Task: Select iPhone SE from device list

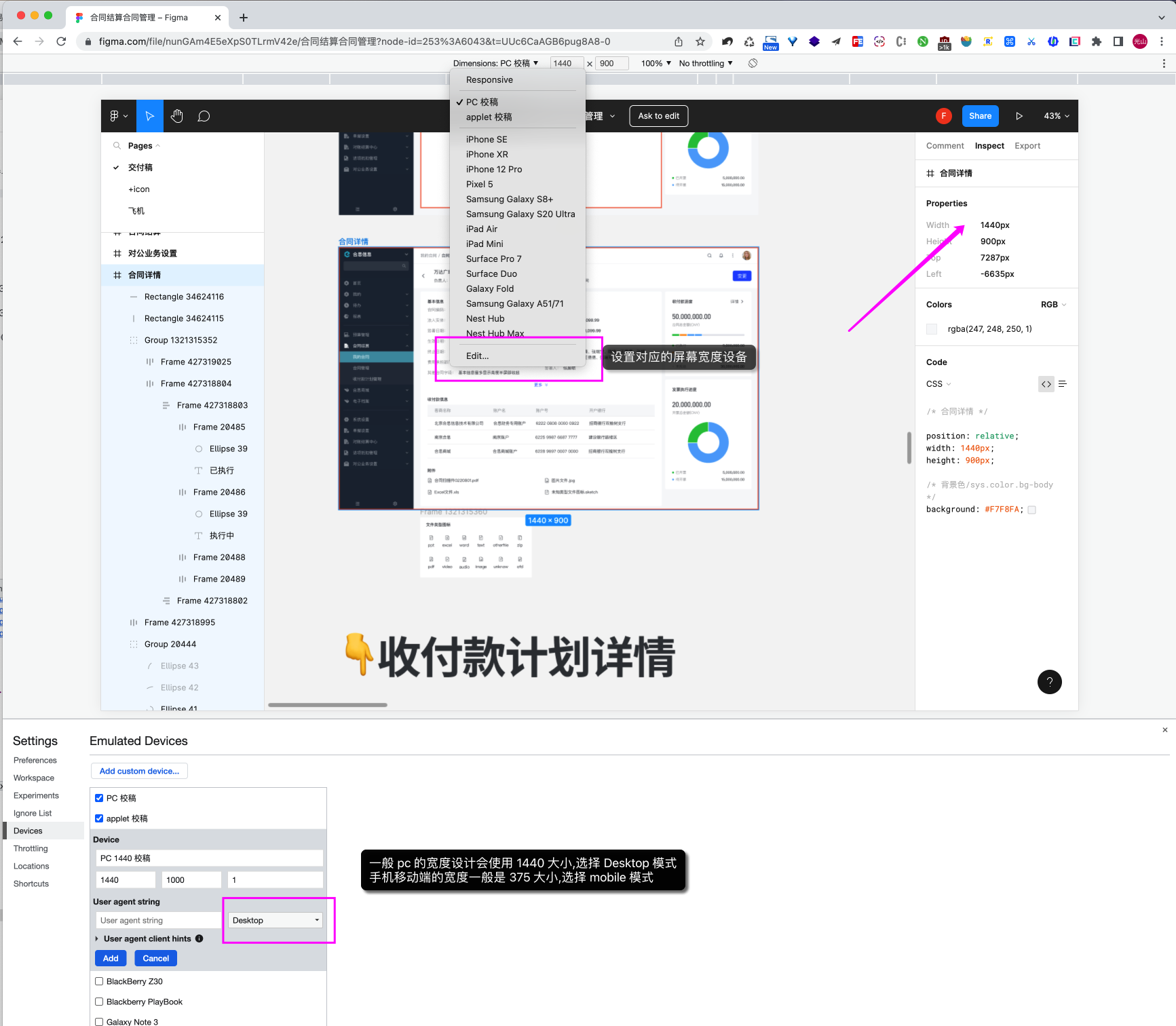Action: 487,140
